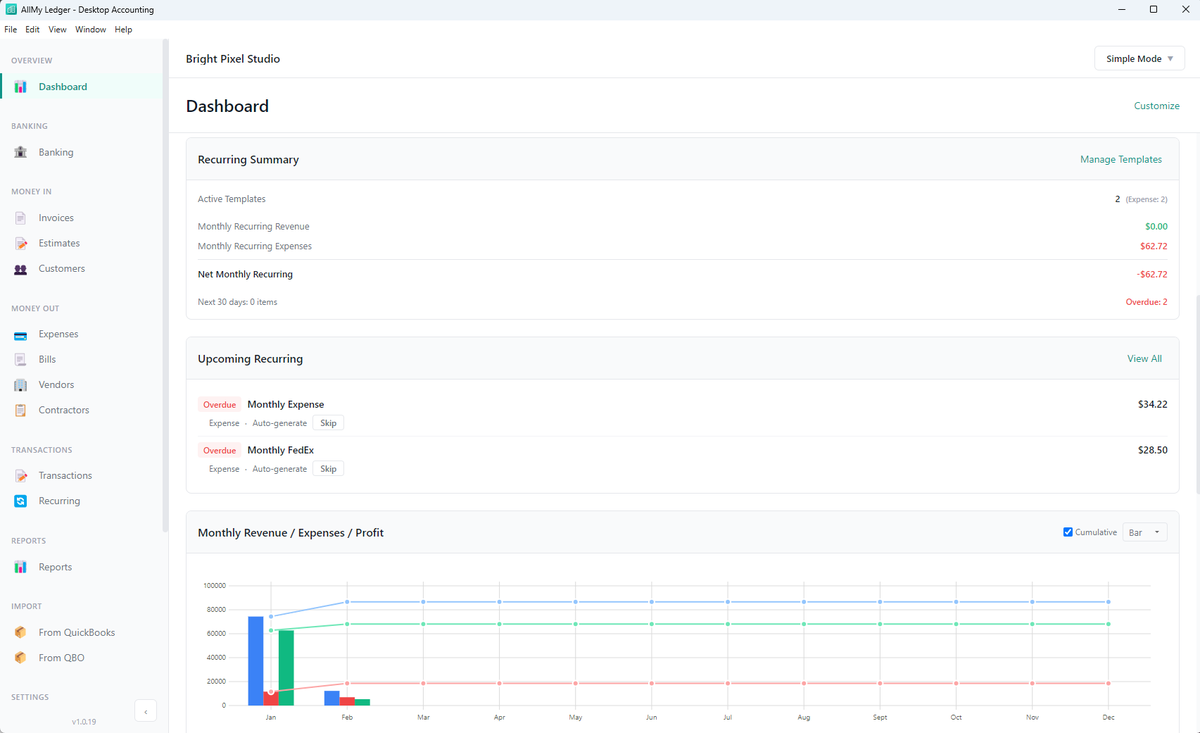Viewport: 1200px width, 733px height.
Task: Uncheck the Cumulative checkbox
Action: (1068, 532)
